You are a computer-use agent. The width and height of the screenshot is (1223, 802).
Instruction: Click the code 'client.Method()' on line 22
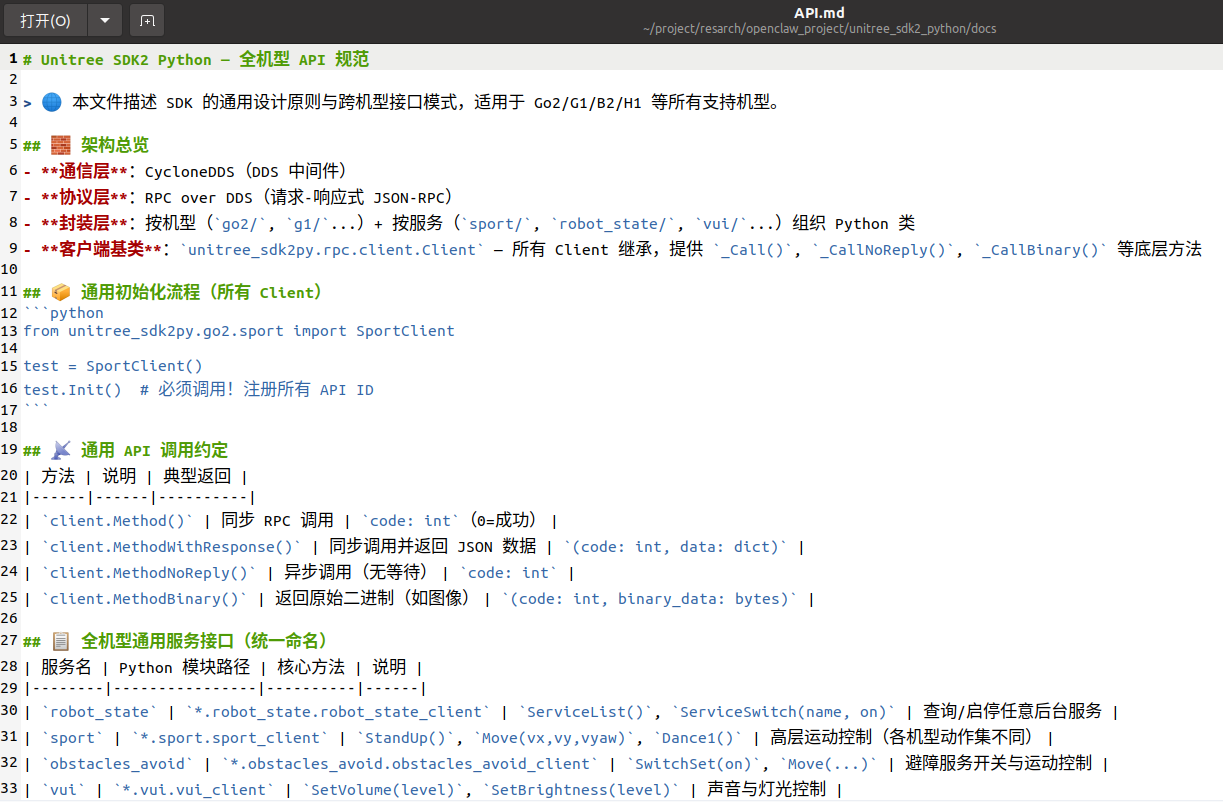(x=117, y=521)
